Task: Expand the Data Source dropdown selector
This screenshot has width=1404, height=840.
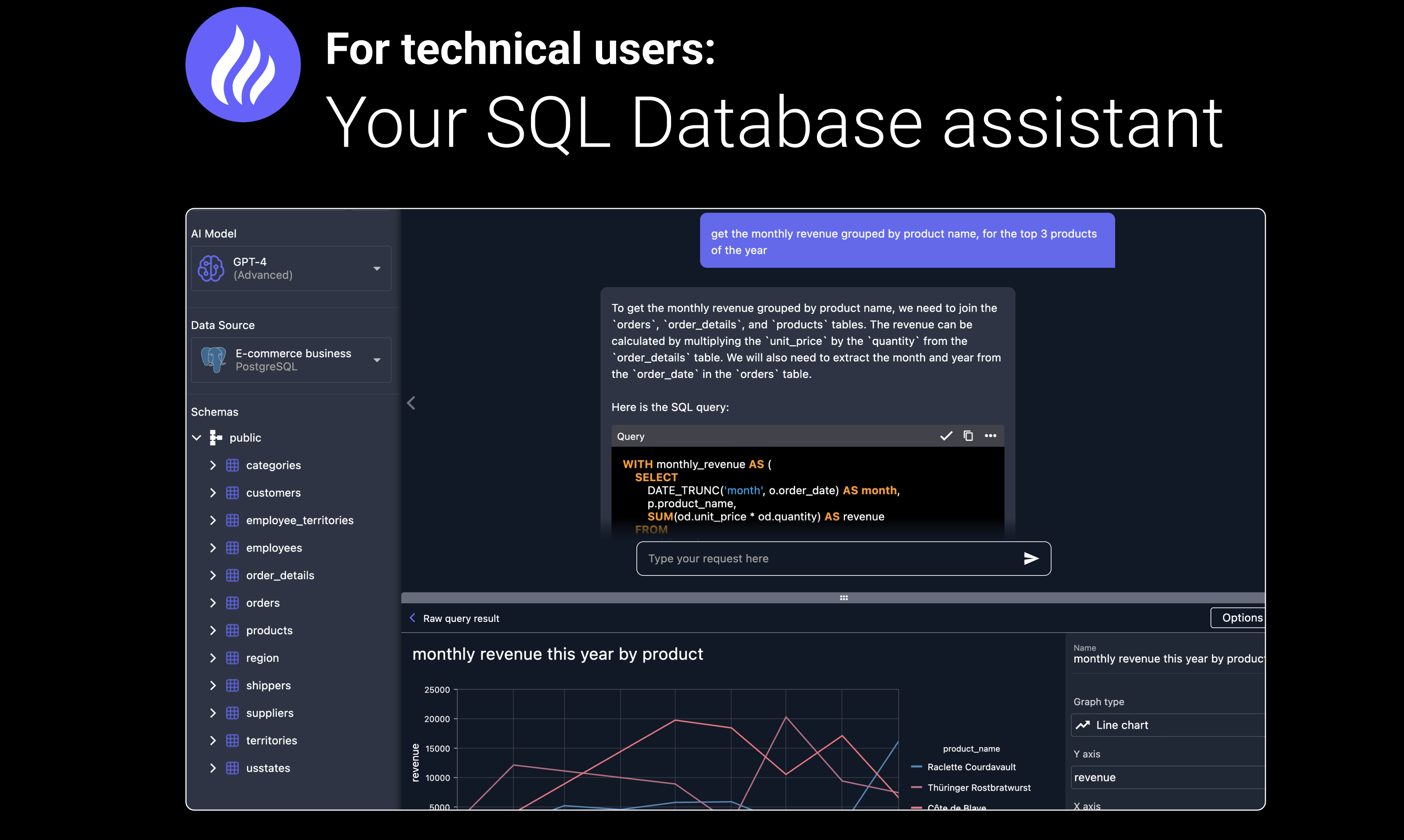Action: click(378, 358)
